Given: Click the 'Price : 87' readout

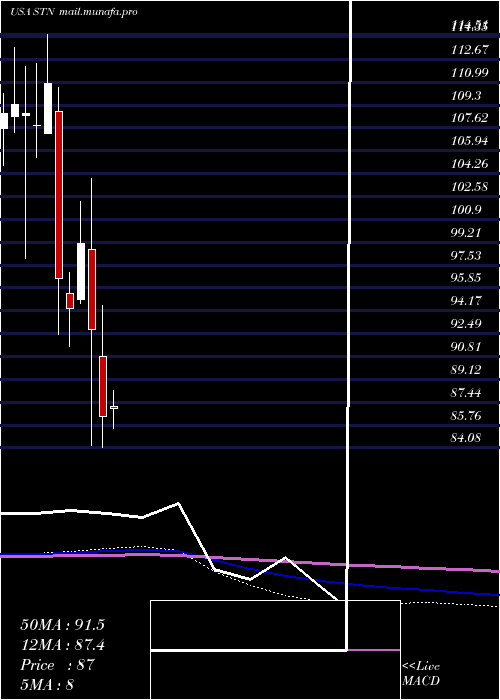Looking at the screenshot, I should [58, 665].
